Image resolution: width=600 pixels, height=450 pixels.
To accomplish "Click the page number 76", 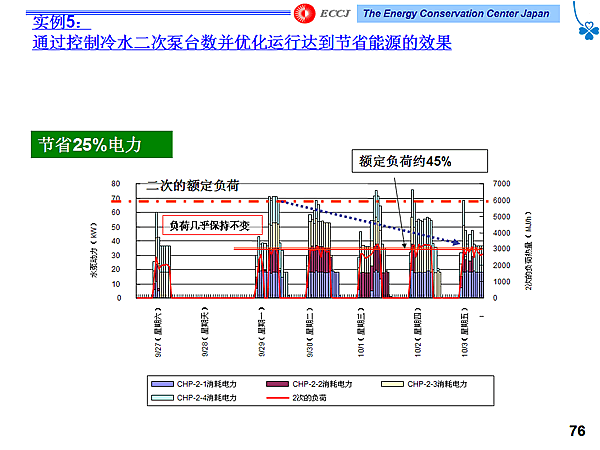I will 576,431.
